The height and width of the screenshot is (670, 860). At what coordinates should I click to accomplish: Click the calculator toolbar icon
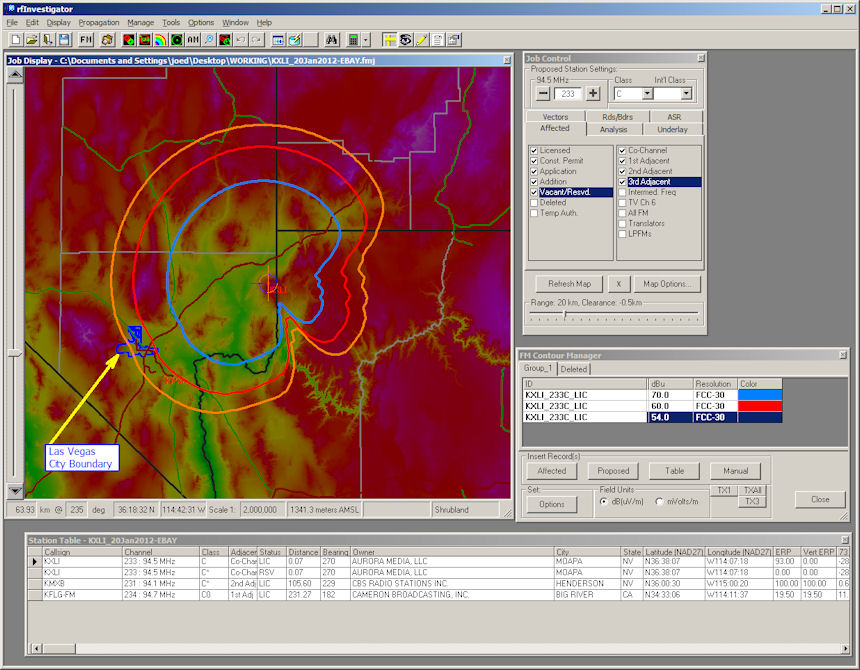point(353,39)
